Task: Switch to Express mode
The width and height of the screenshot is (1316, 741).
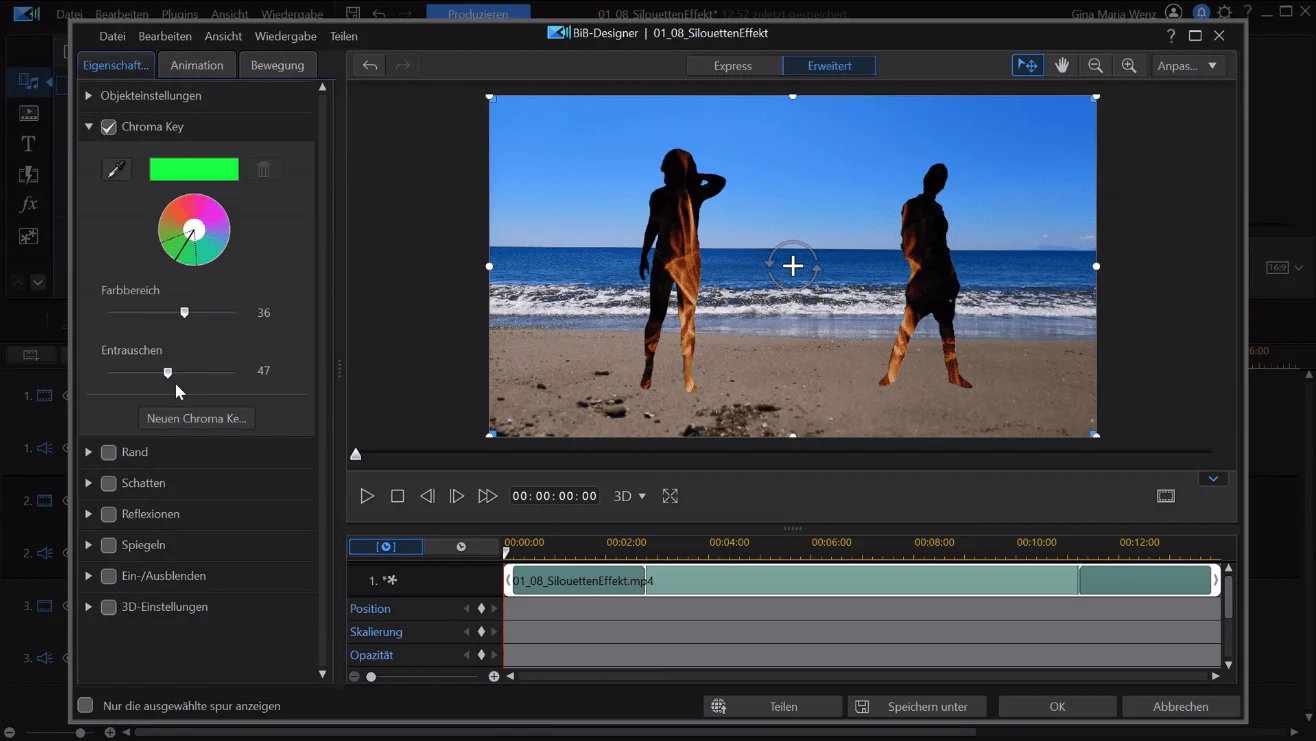Action: [x=733, y=66]
